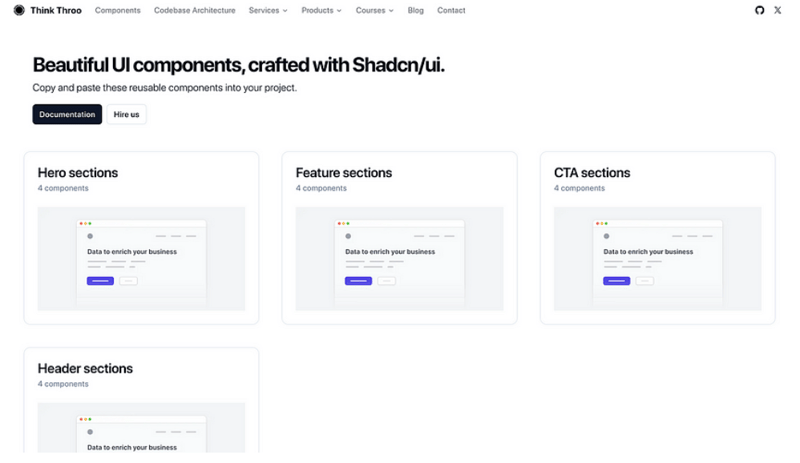
Task: Navigate to the Blog page
Action: click(x=416, y=10)
